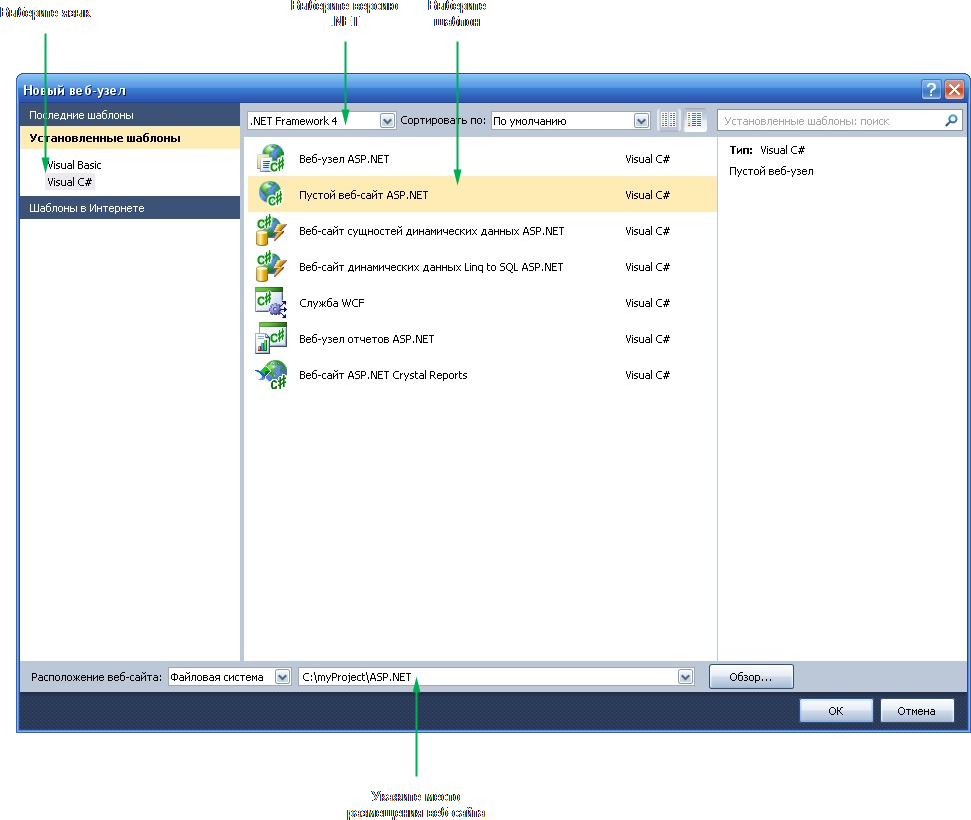971x820 pixels.
Task: Click Visual C# label in Служба WCF row
Action: [647, 303]
